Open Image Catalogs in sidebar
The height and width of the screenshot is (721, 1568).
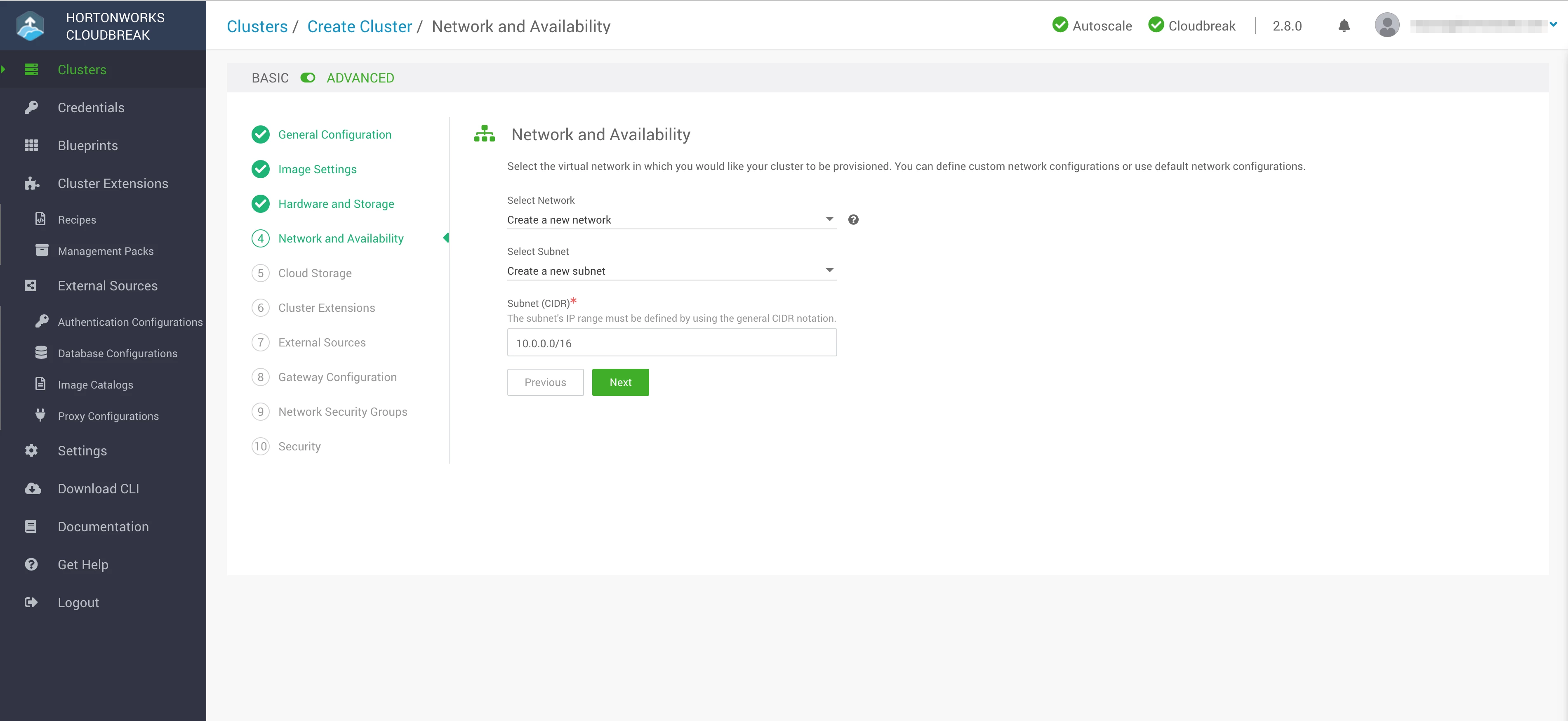[x=84, y=384]
